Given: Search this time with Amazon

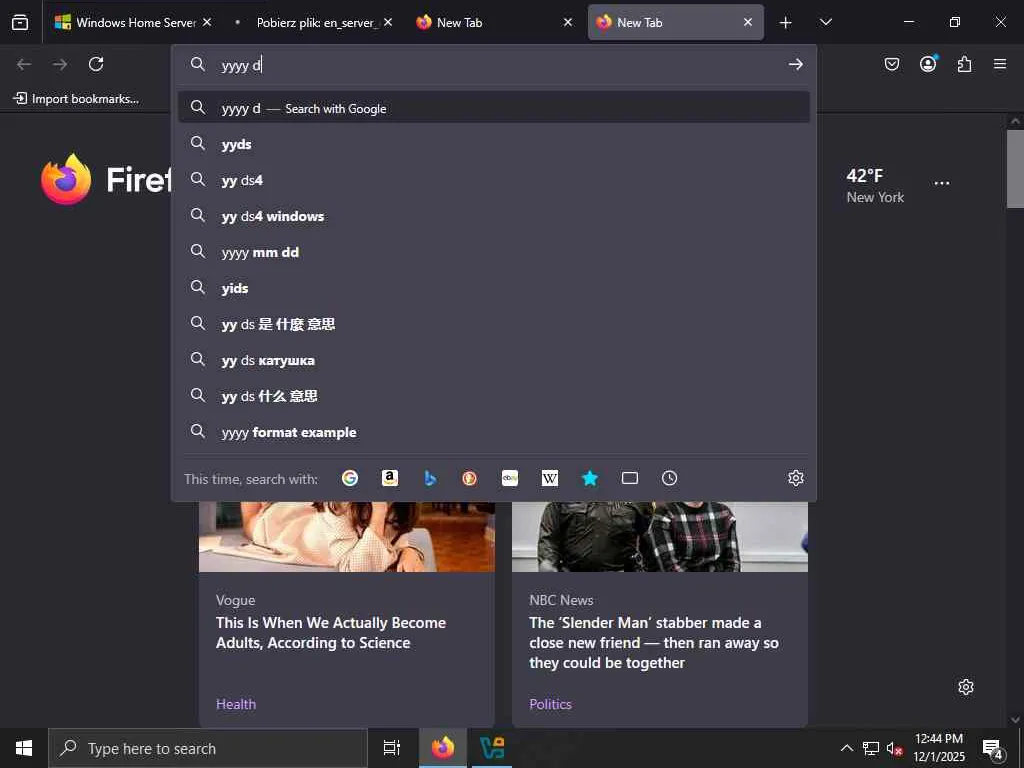Looking at the screenshot, I should (390, 478).
